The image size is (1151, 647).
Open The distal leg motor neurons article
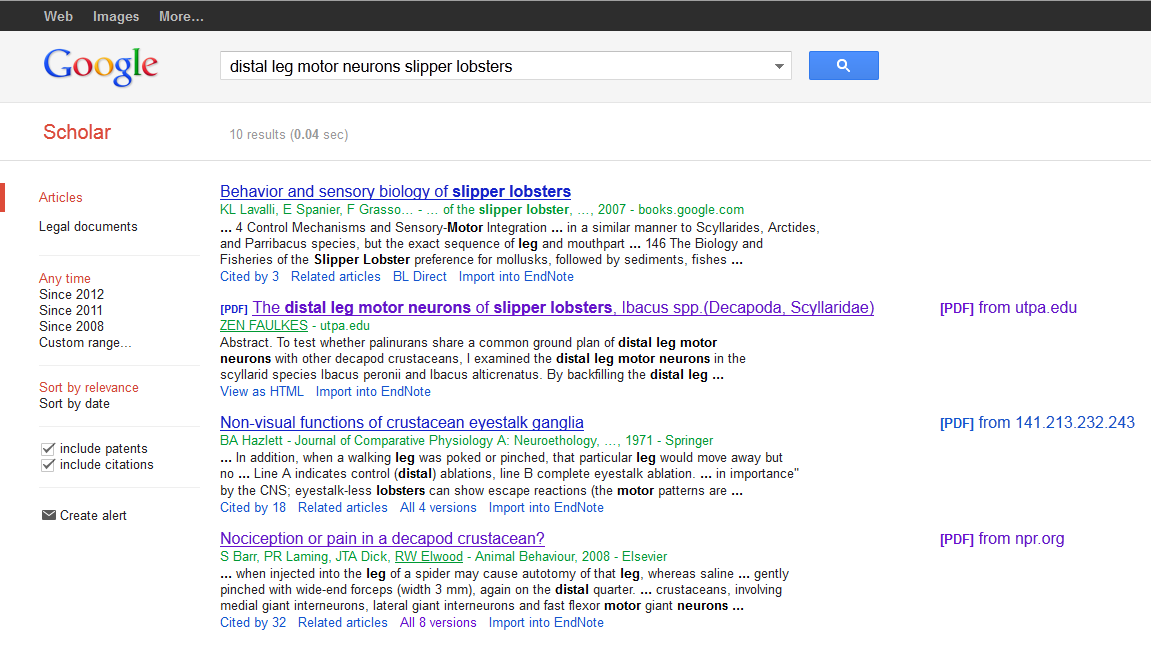point(563,308)
